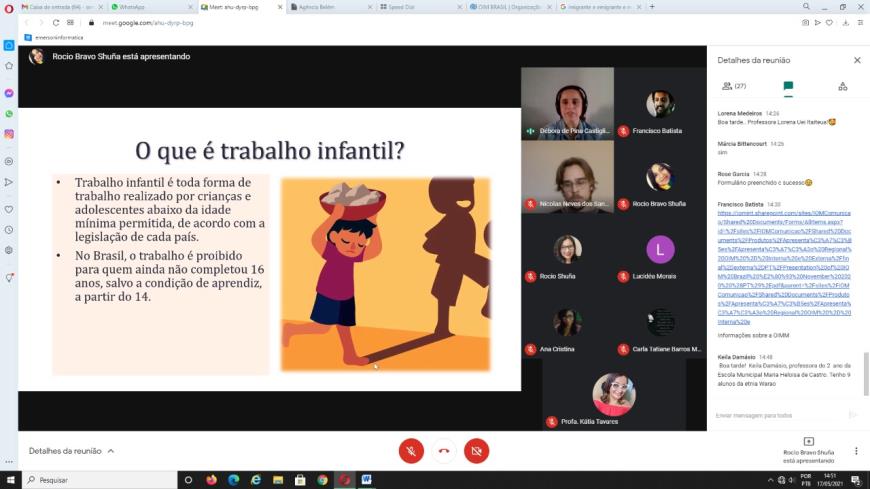Open the three-dot more options menu
This screenshot has height=489, width=870.
855,451
